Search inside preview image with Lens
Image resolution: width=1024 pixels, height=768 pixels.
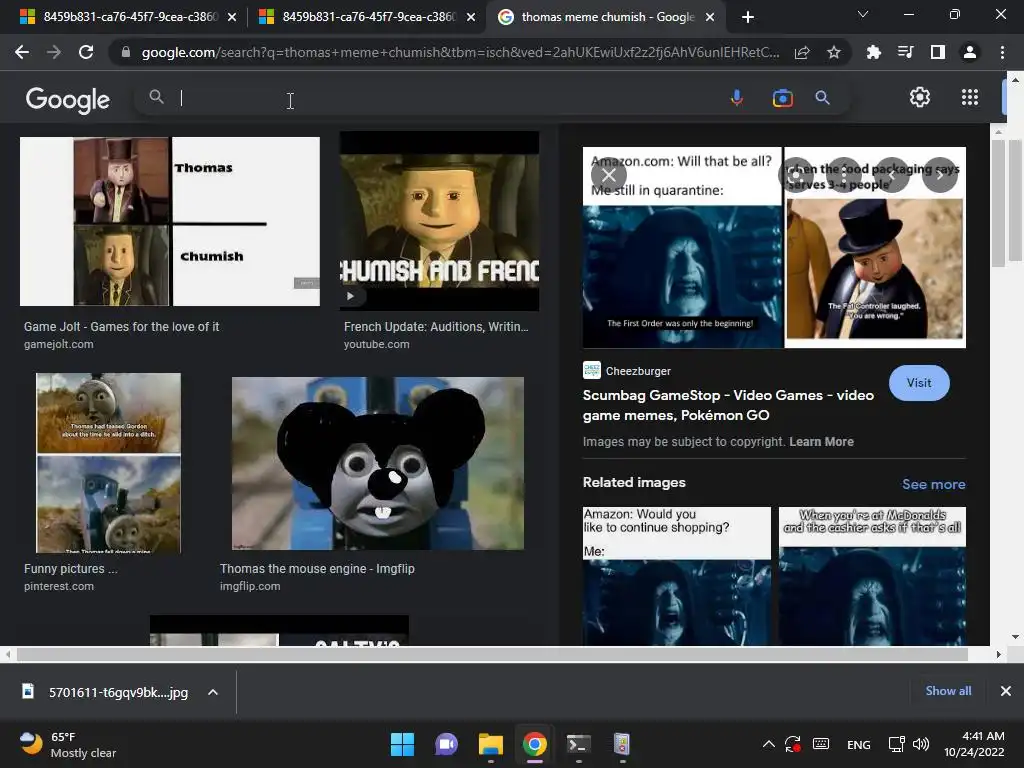[x=796, y=175]
